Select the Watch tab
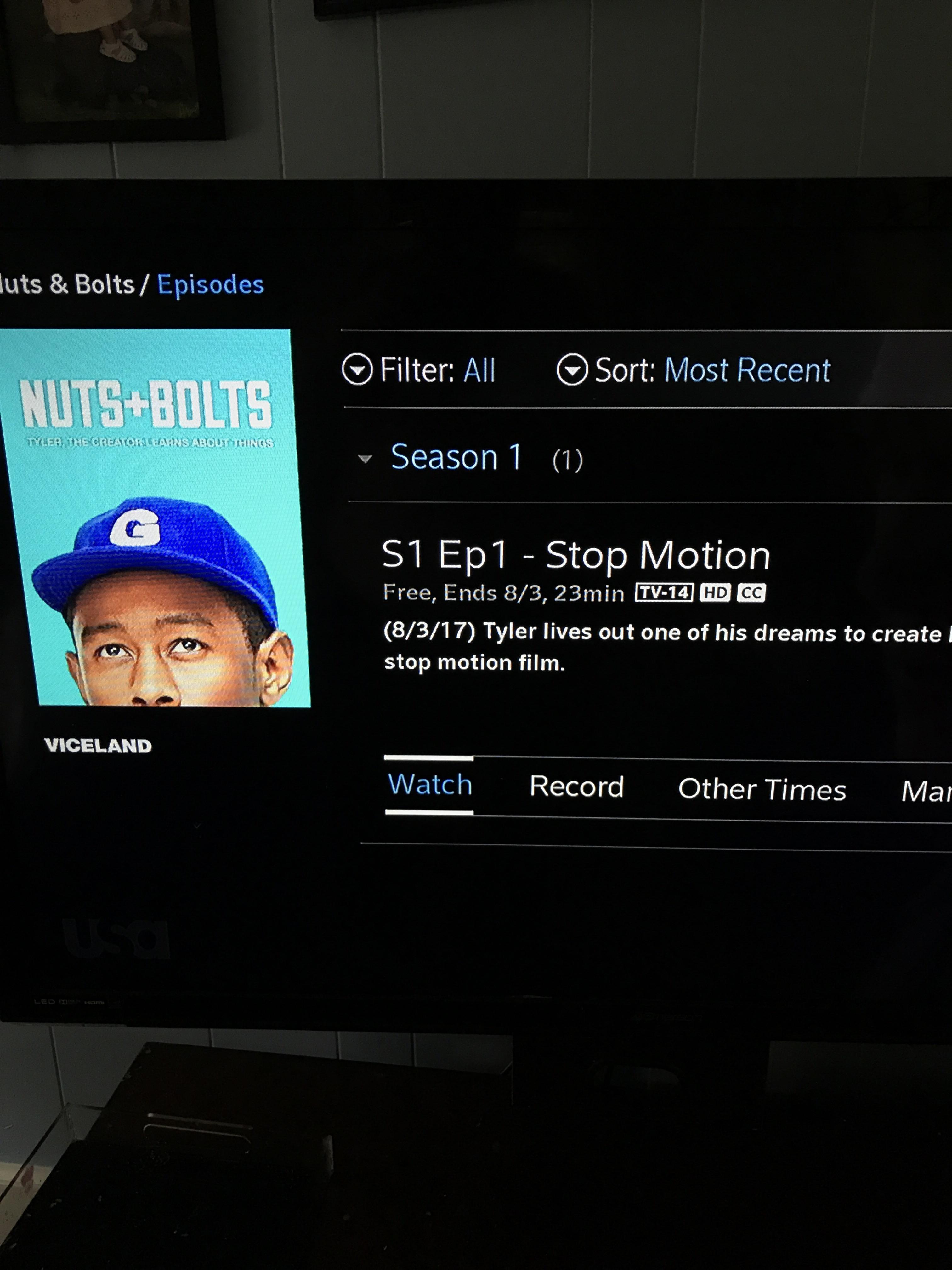This screenshot has width=952, height=1270. click(430, 785)
